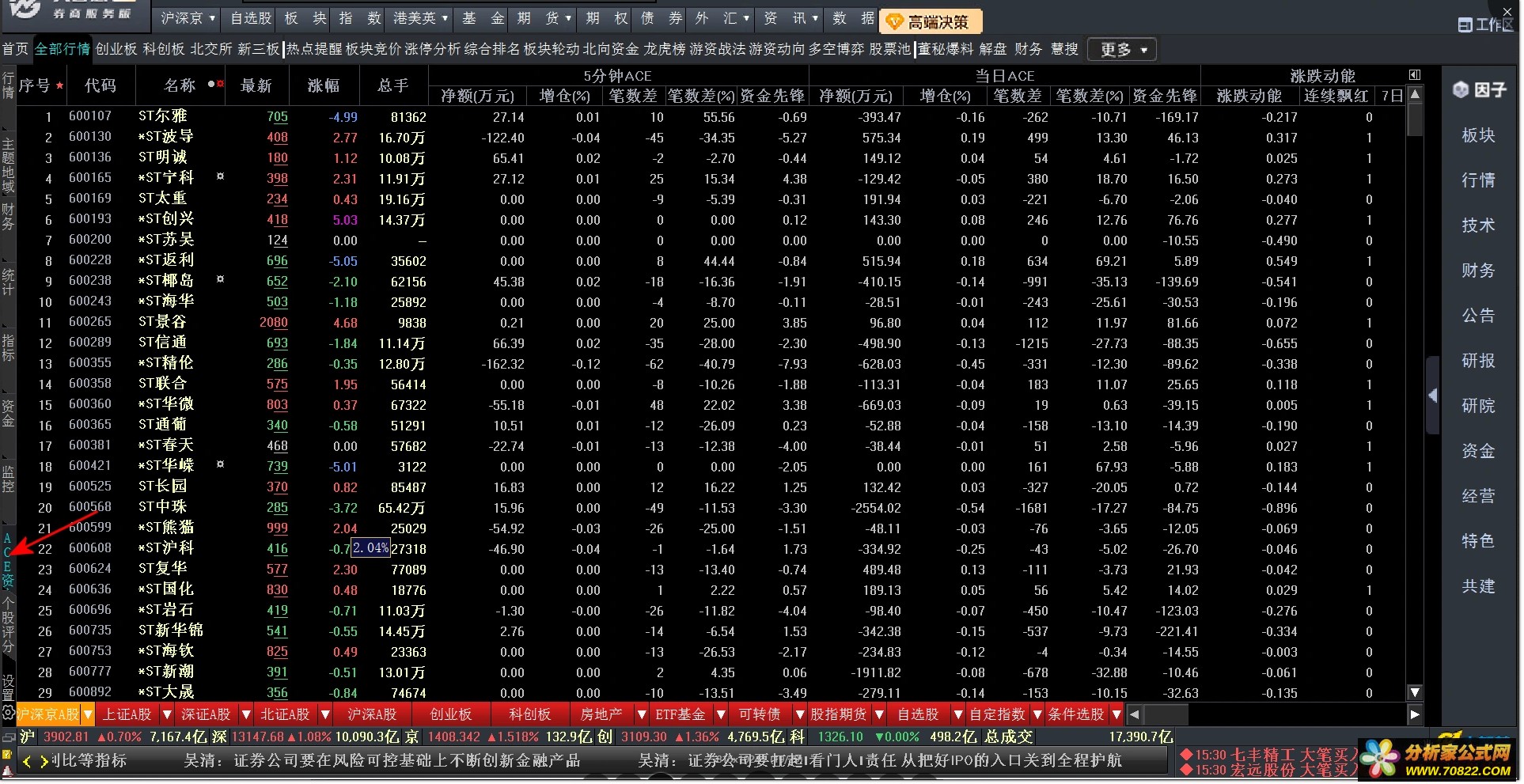Open the 因子 factor panel
This screenshot has height=784, width=1524.
pyautogui.click(x=1478, y=90)
